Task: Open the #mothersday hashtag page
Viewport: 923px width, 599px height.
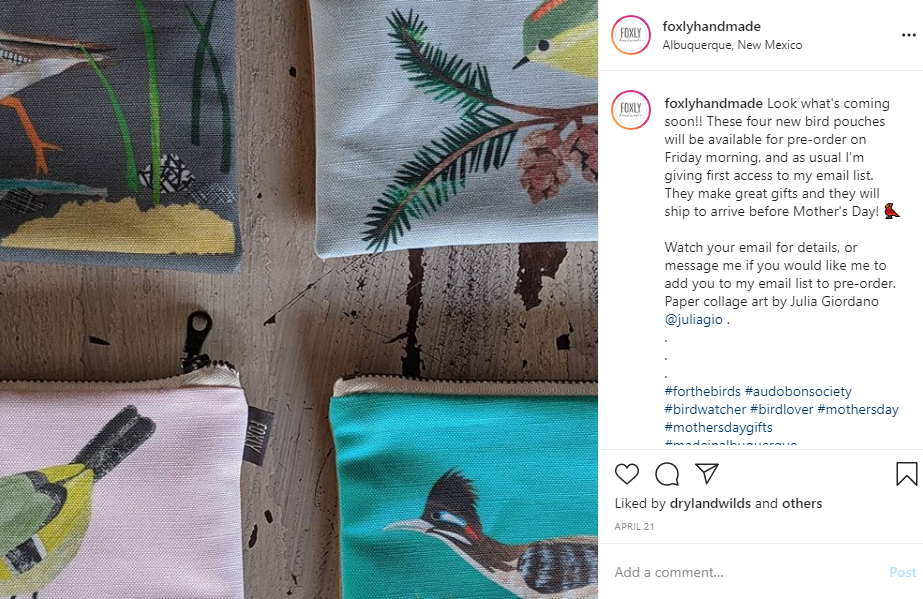Action: point(859,409)
